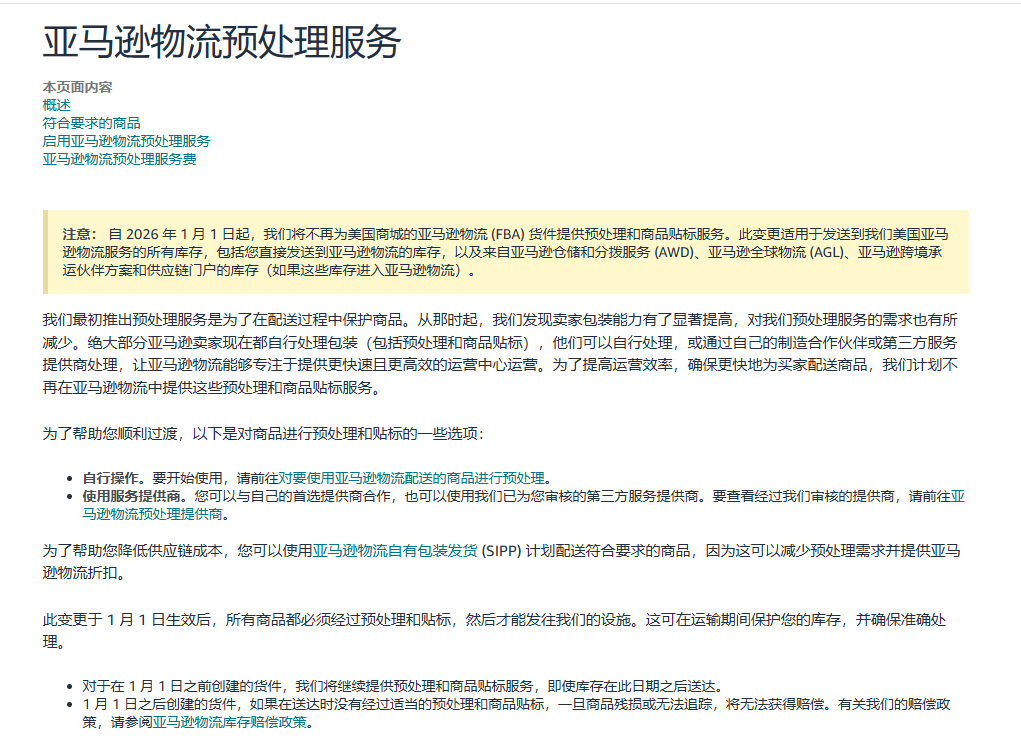Click the 概述 table of contents link
The width and height of the screenshot is (1021, 748).
pyautogui.click(x=57, y=105)
